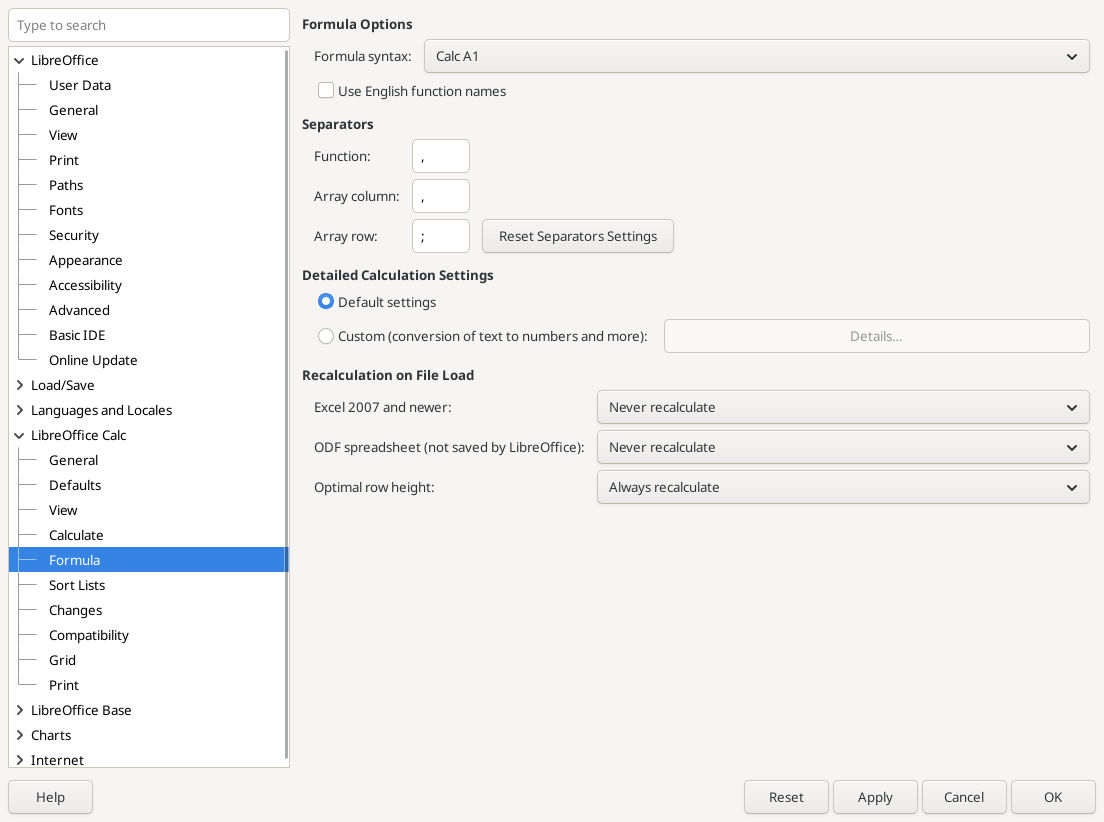Open the Changes options page
The image size is (1104, 822).
pyautogui.click(x=75, y=611)
